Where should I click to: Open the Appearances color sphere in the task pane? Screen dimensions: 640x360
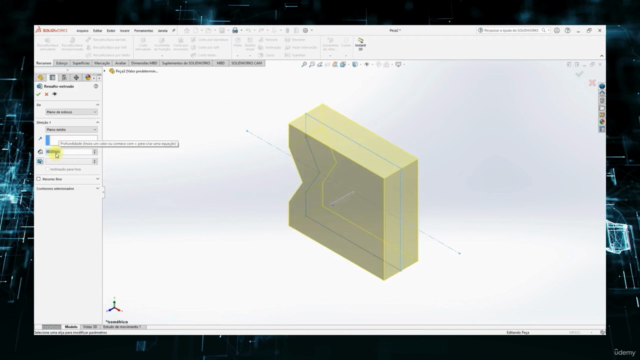click(x=602, y=122)
